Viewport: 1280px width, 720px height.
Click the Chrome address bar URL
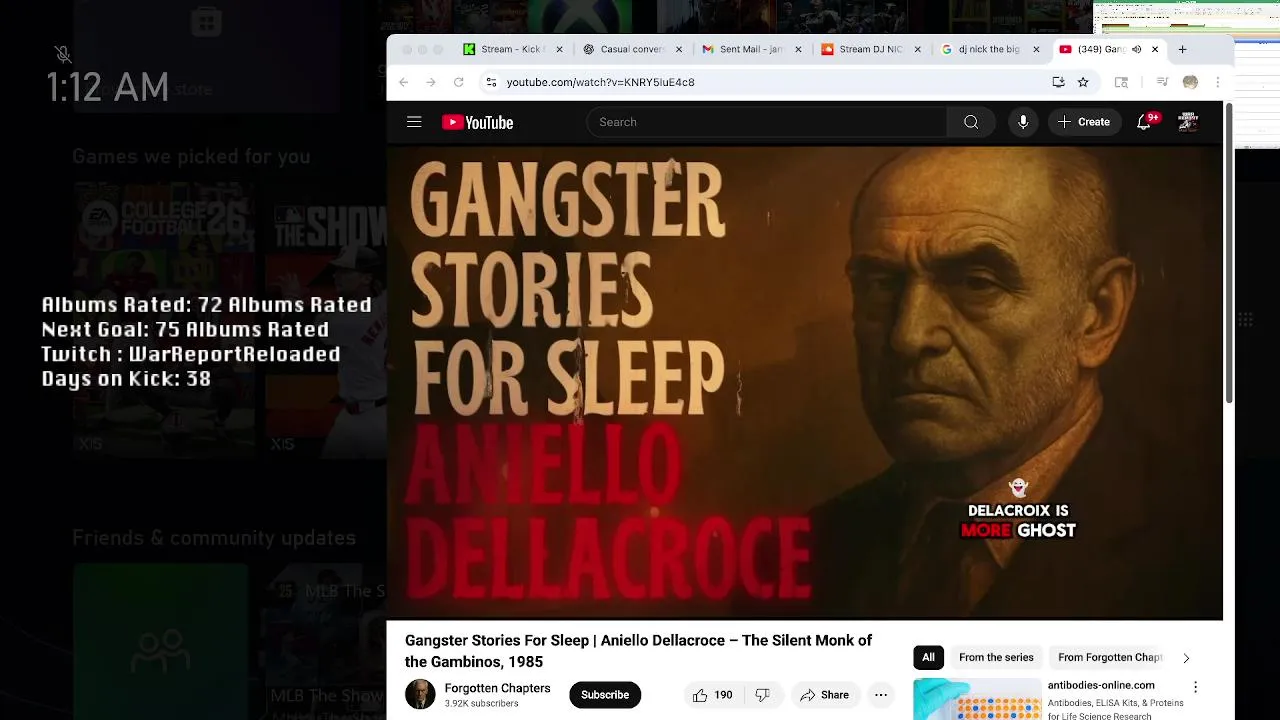600,82
